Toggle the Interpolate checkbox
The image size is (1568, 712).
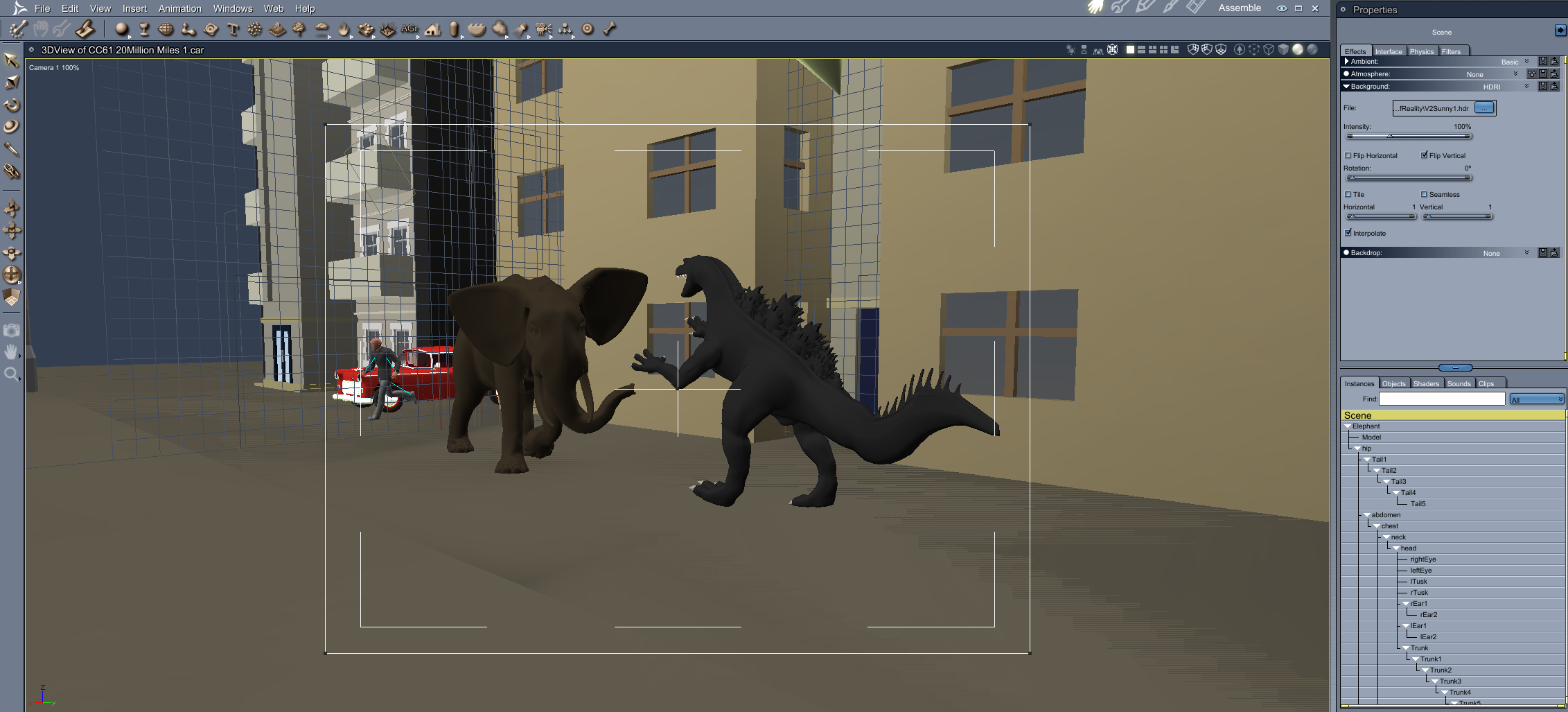pyautogui.click(x=1348, y=233)
